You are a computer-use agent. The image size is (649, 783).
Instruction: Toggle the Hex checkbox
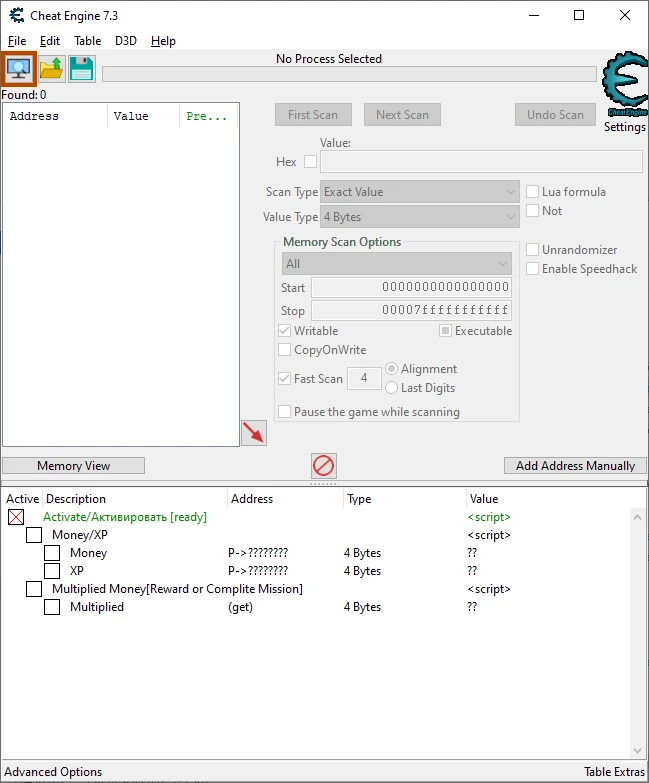[311, 162]
